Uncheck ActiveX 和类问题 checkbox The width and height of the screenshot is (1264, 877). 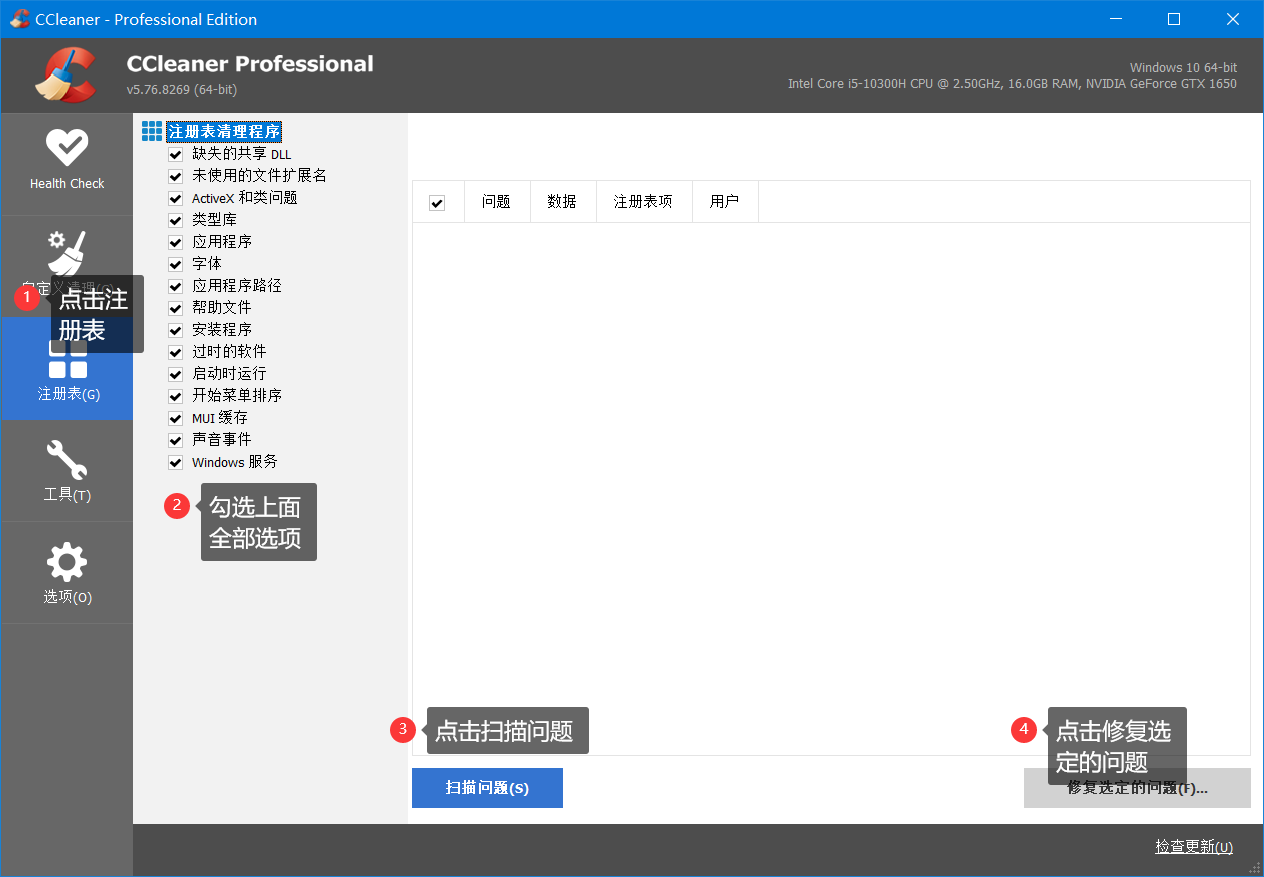tap(176, 198)
